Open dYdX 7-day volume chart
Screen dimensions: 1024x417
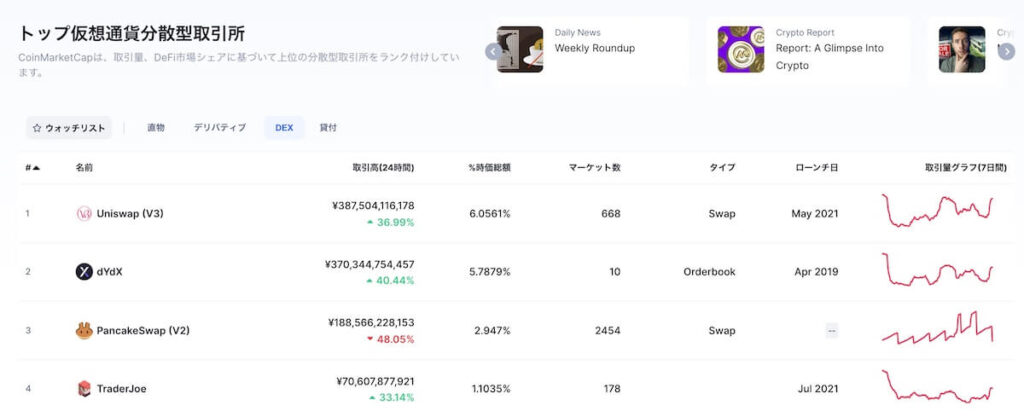coord(937,270)
